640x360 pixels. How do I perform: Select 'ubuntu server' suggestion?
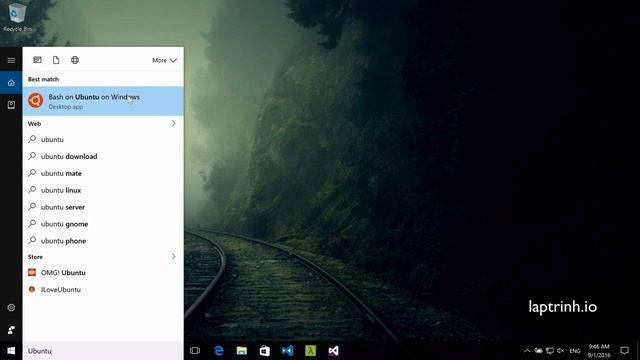click(x=103, y=207)
